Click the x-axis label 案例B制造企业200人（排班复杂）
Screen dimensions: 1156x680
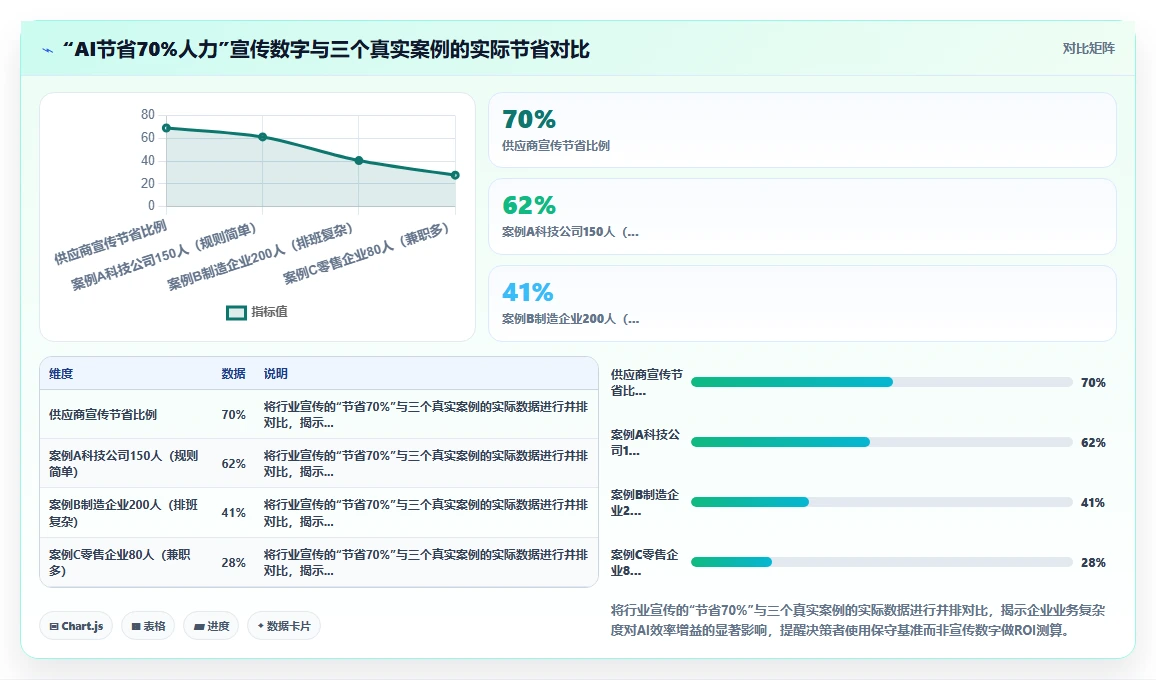[x=260, y=257]
